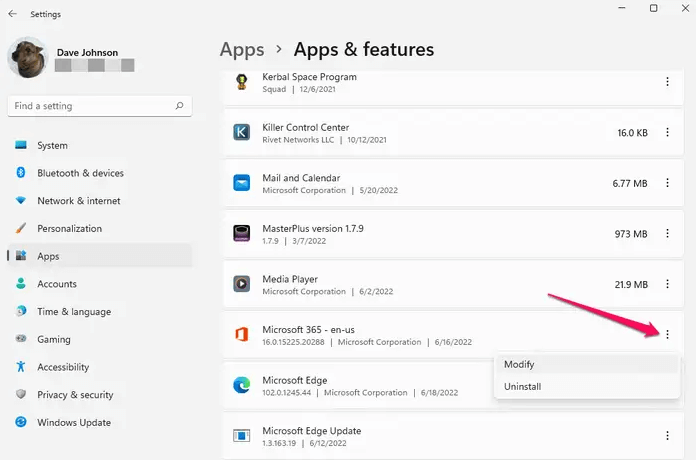Open Gaming settings

(99, 339)
